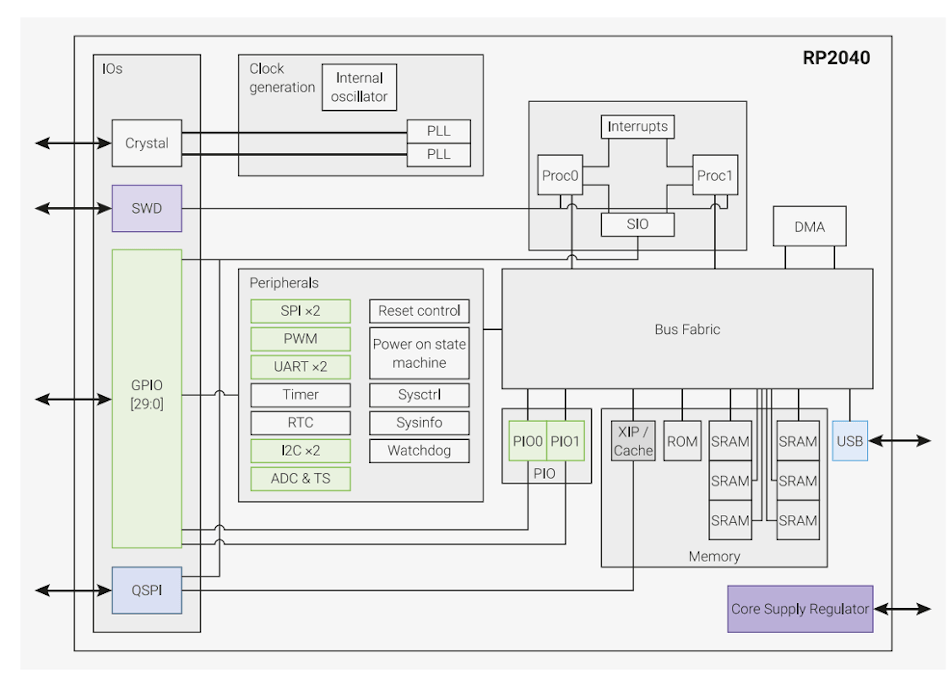This screenshot has height=682, width=950.
Task: Select the Crystal block in IOs
Action: [145, 144]
